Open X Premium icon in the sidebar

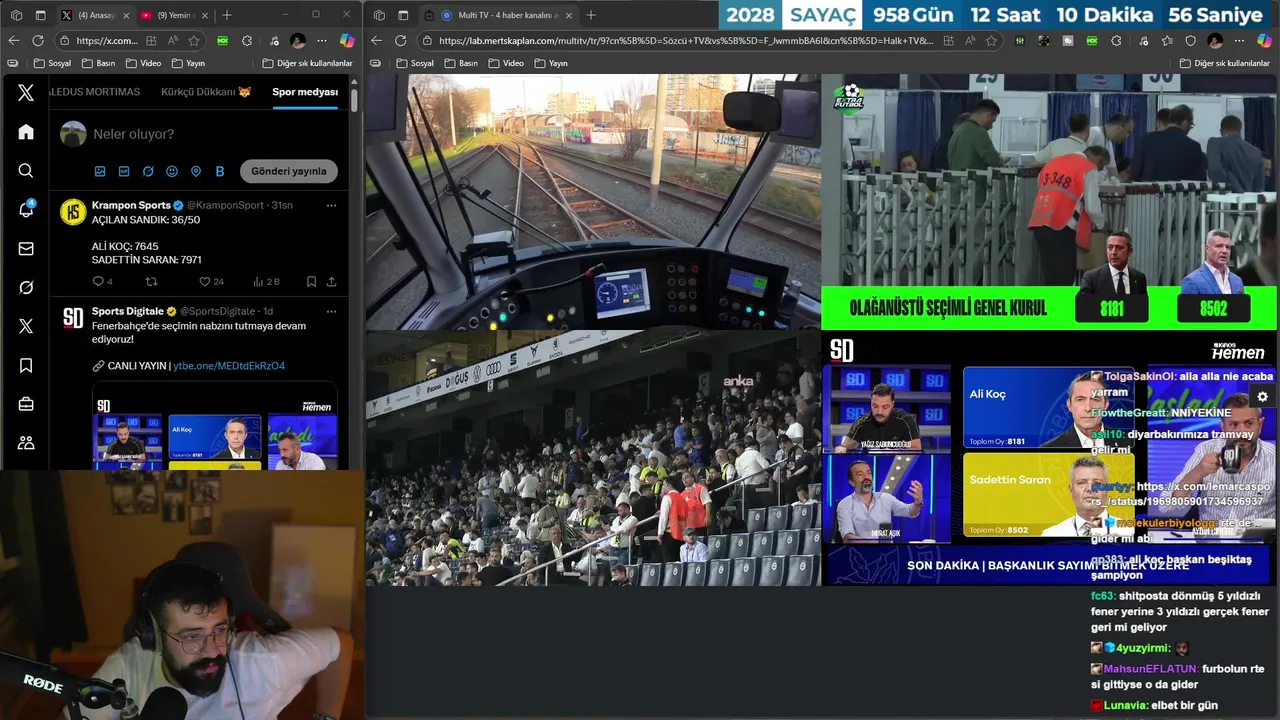[26, 326]
